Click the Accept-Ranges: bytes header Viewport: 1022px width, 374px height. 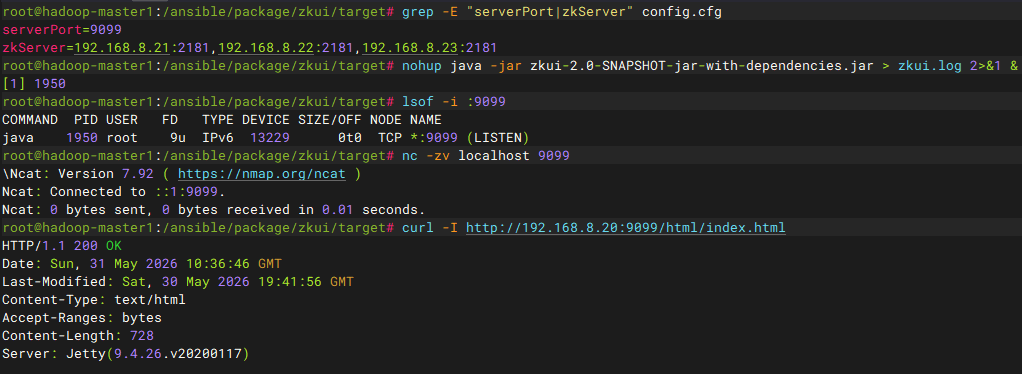point(81,318)
